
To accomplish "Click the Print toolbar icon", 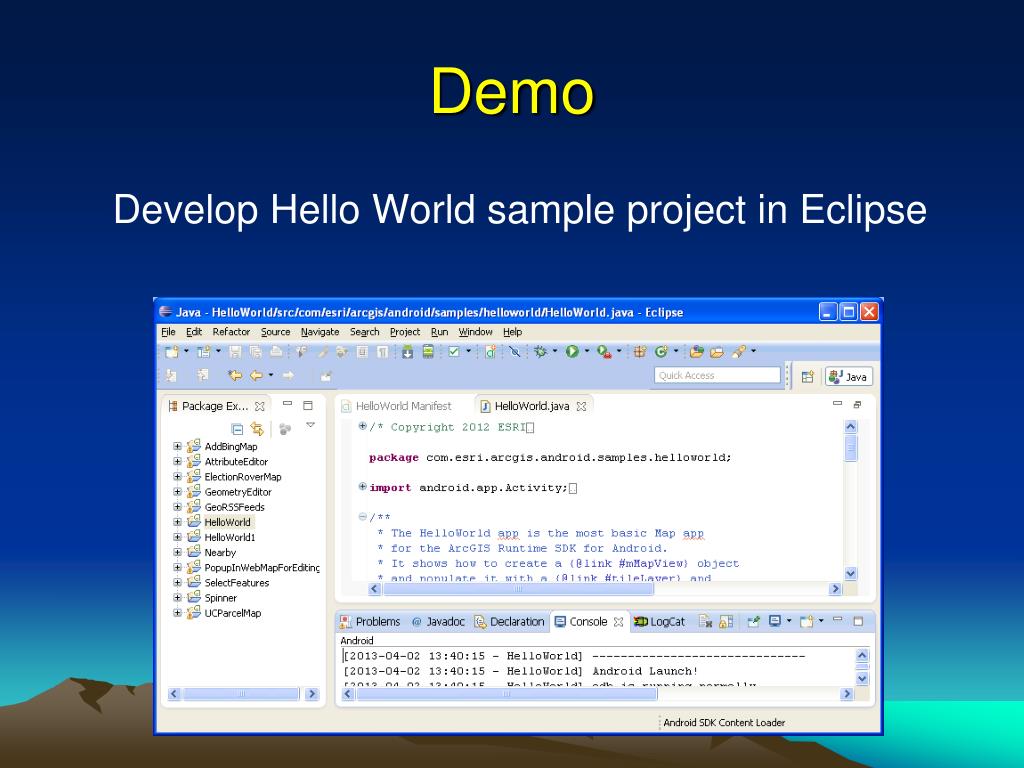I will coord(276,352).
